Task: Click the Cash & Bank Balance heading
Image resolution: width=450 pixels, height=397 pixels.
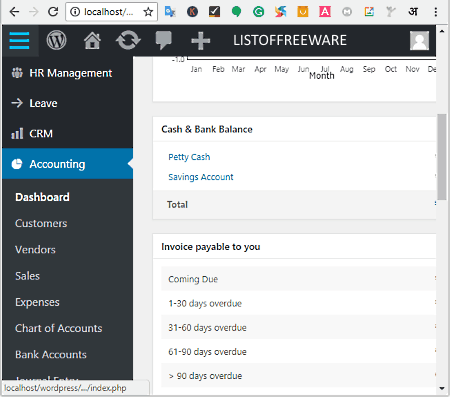Action: click(x=207, y=129)
